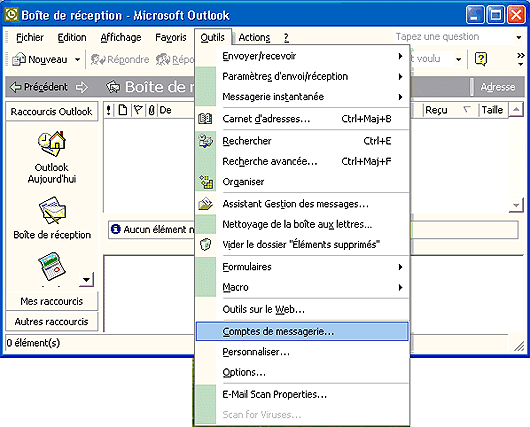Expand the Formulaires submenu
The width and height of the screenshot is (530, 427).
401,267
